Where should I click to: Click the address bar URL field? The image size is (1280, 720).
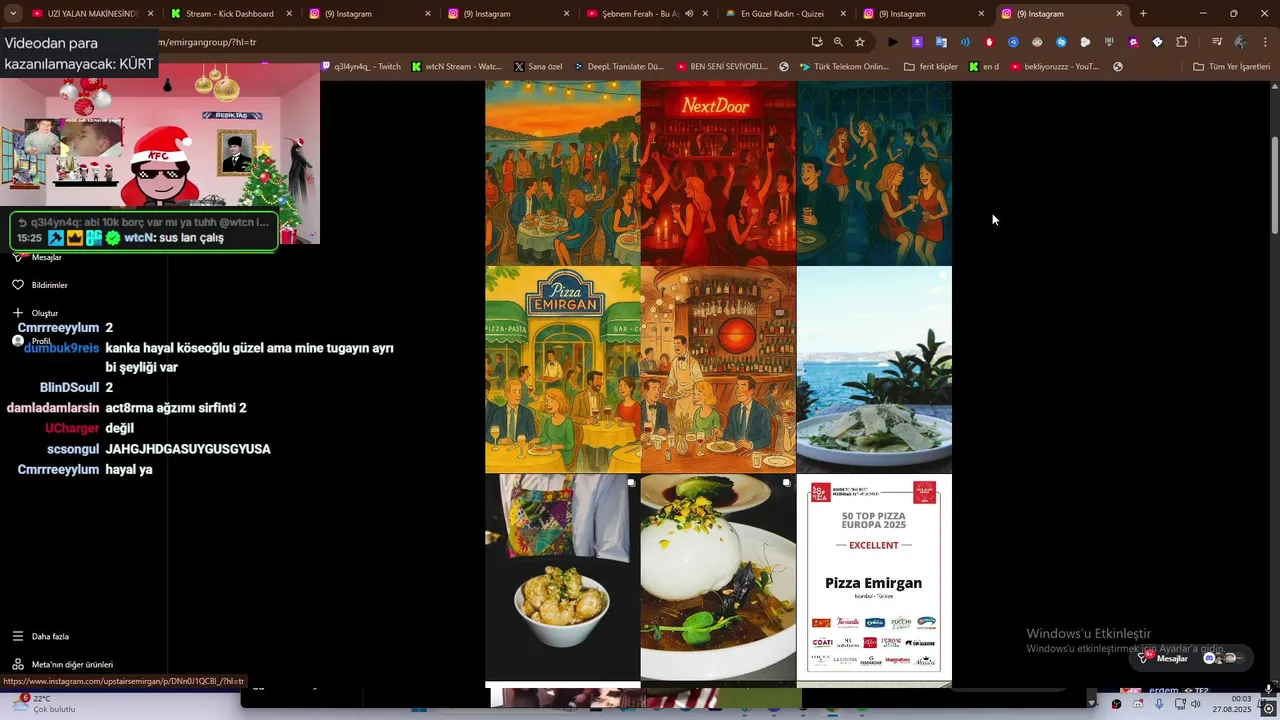[480, 42]
